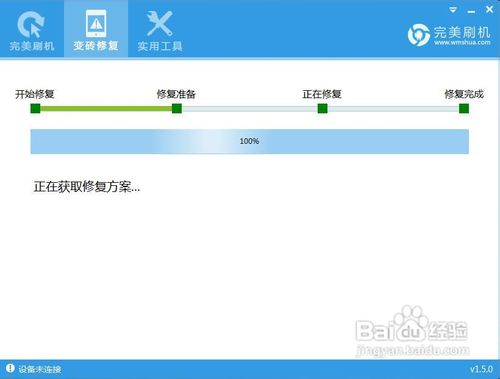Minimize the 完美刷机 window
This screenshot has width=500, height=379.
(x=471, y=11)
